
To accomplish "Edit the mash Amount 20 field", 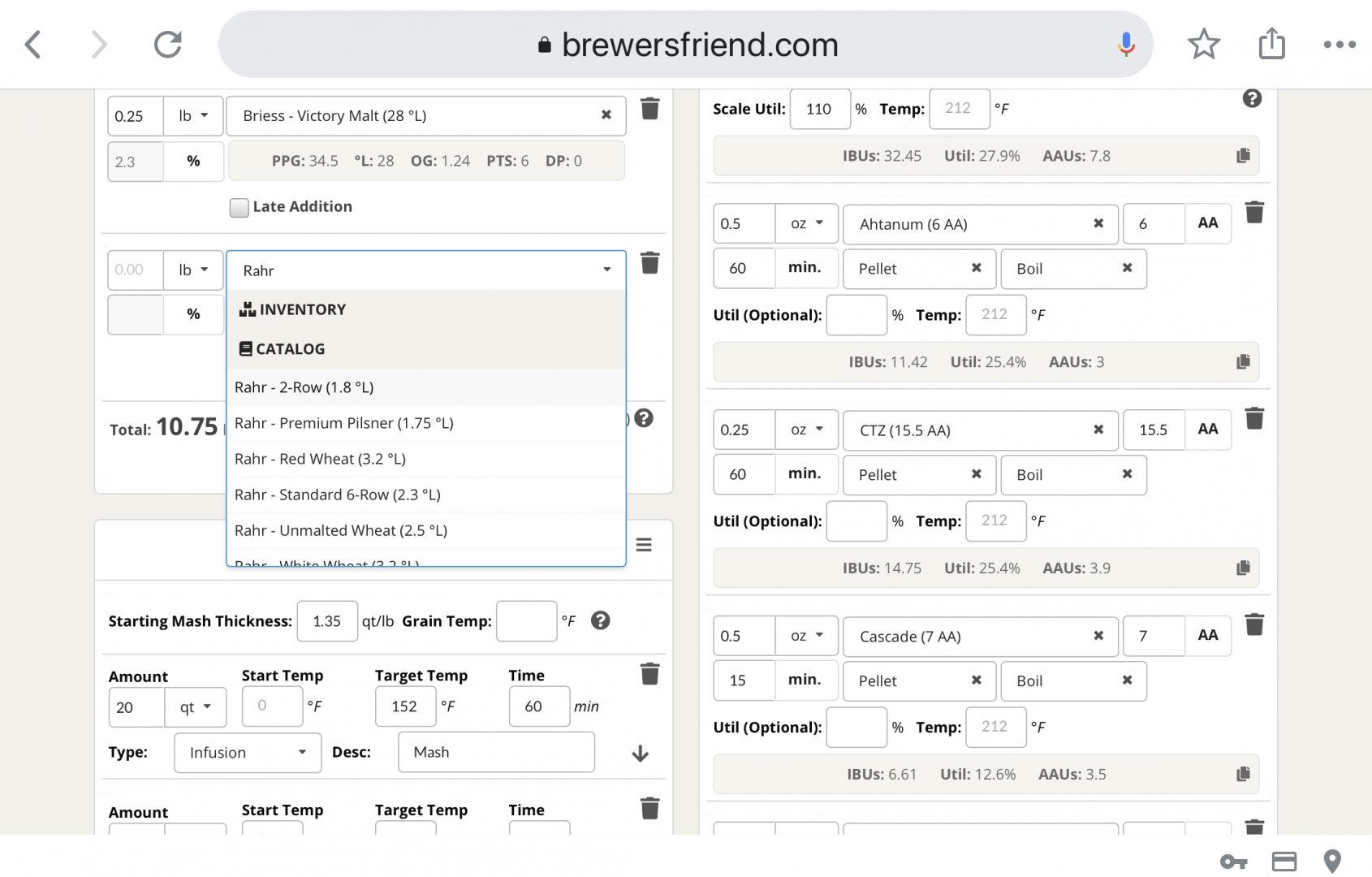I will (136, 706).
